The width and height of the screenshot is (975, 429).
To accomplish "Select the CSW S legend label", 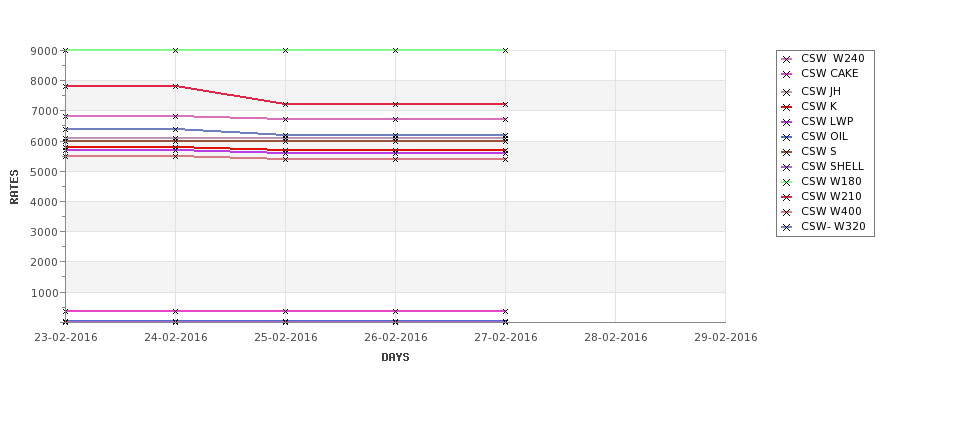I will [x=818, y=152].
